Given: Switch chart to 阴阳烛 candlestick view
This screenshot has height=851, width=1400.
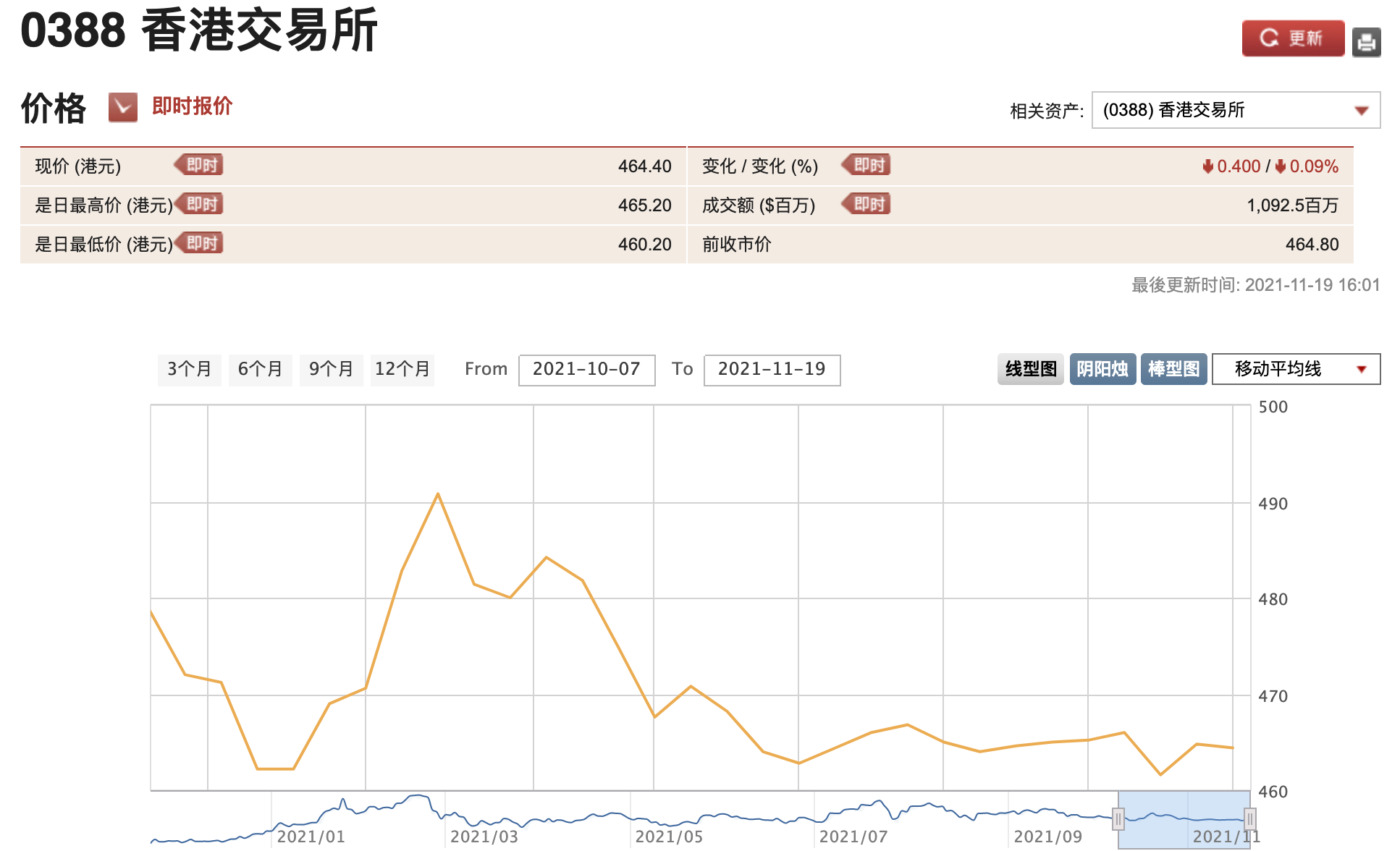Looking at the screenshot, I should coord(1102,369).
